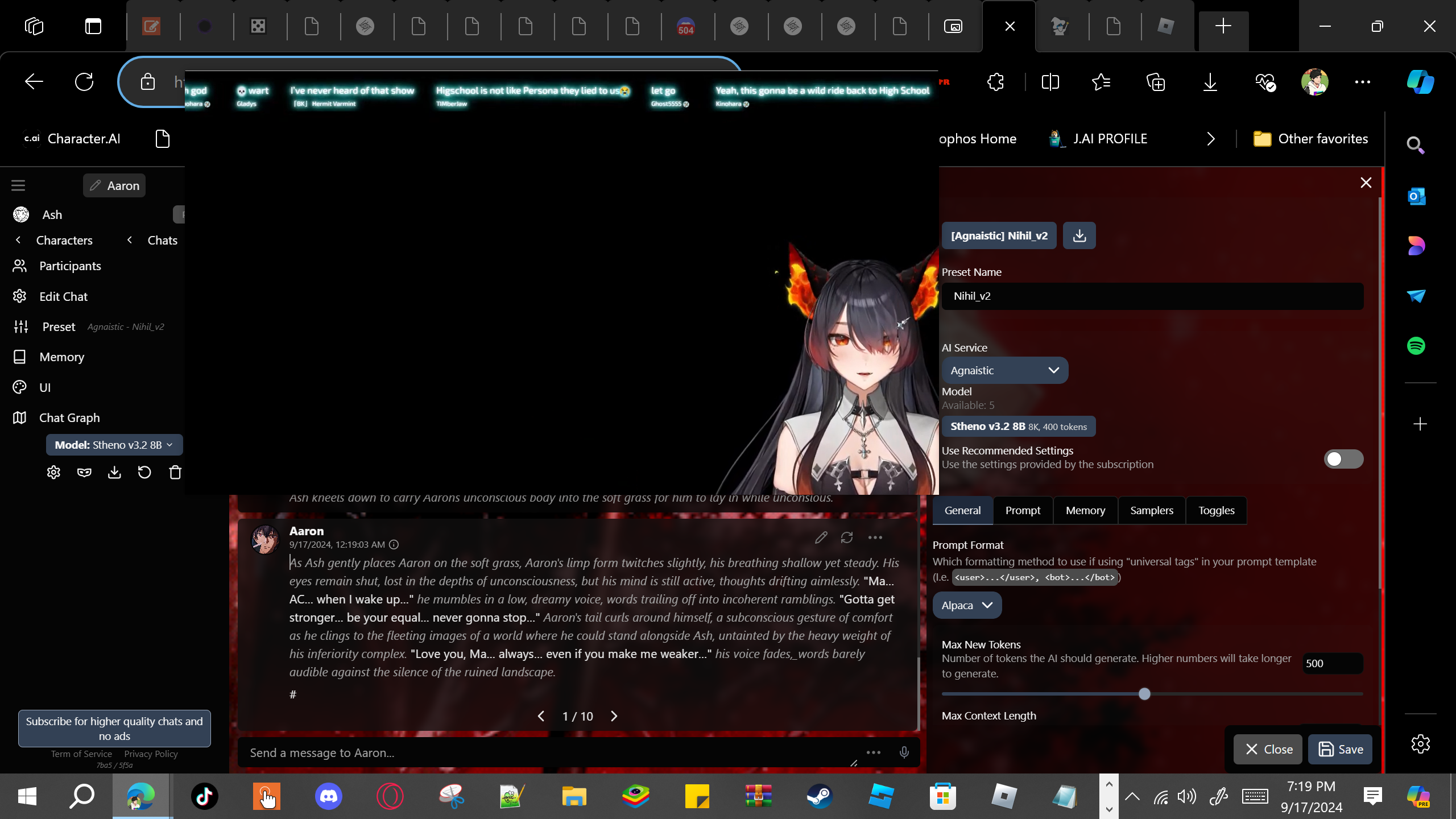Toggle Use Recommended Settings switch
This screenshot has width=1456, height=819.
click(x=1343, y=458)
